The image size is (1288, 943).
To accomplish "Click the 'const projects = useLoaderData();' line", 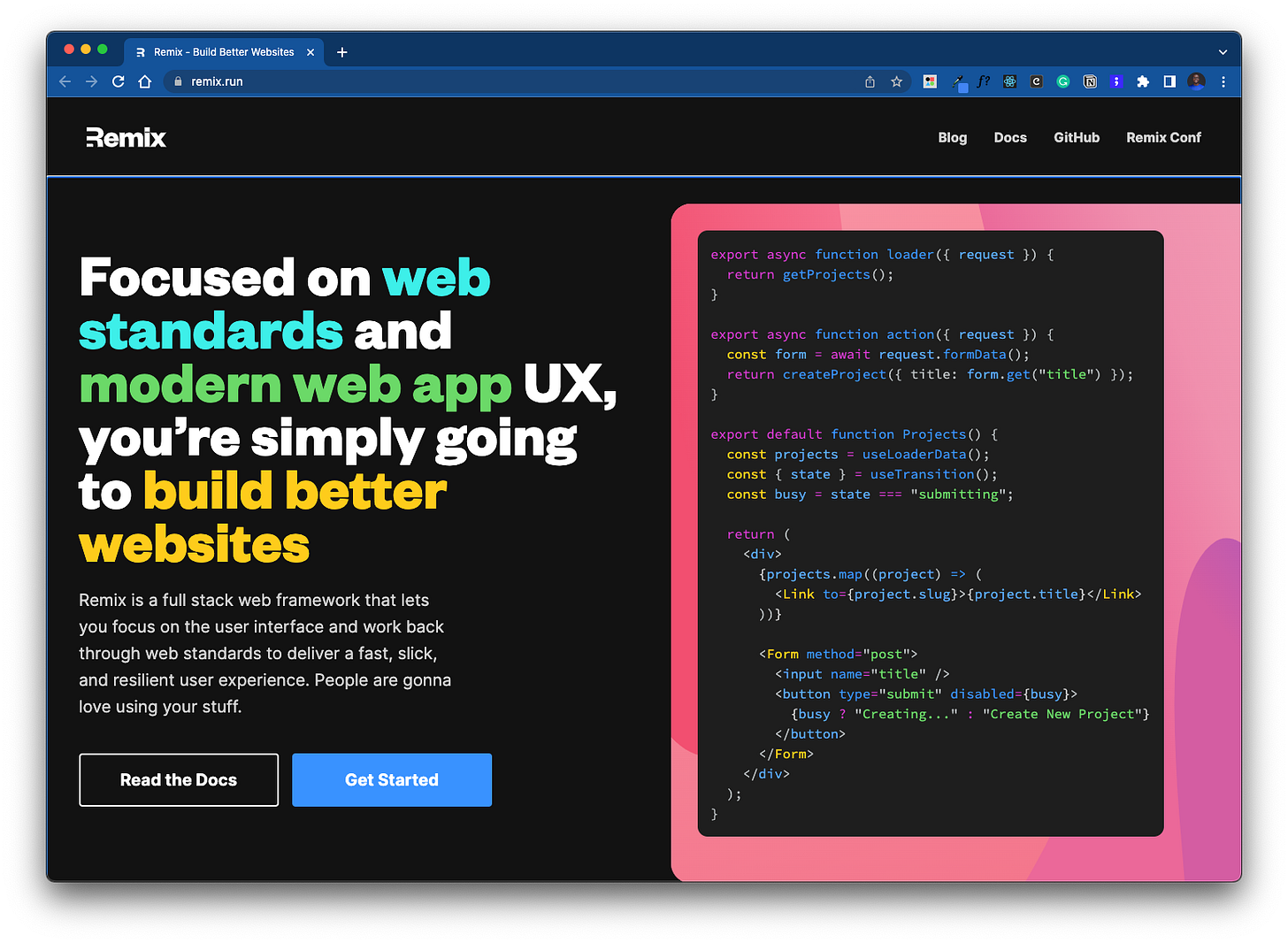I will click(858, 455).
